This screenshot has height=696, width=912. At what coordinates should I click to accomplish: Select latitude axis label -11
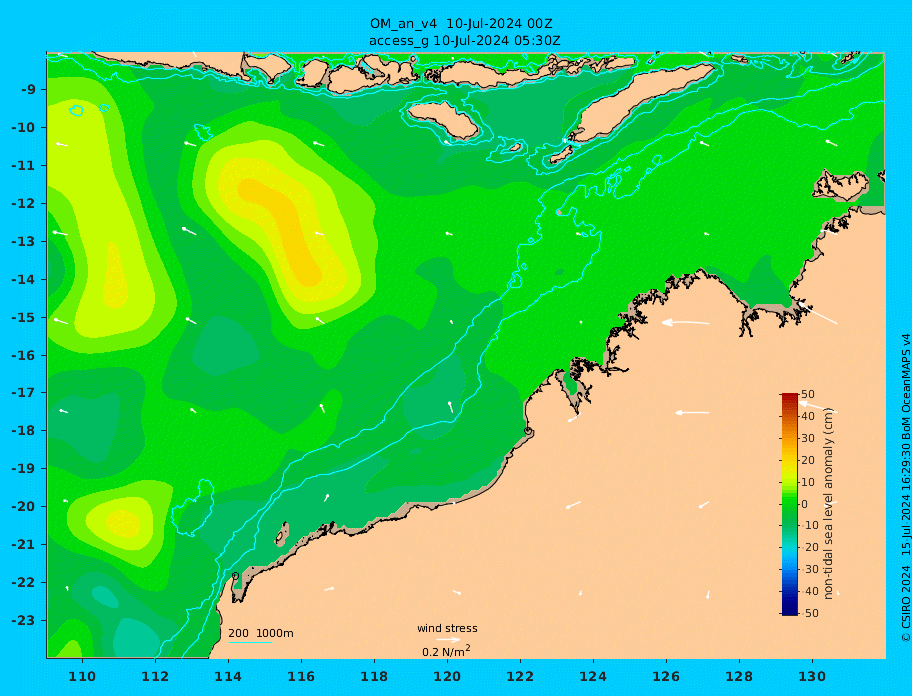(24, 166)
